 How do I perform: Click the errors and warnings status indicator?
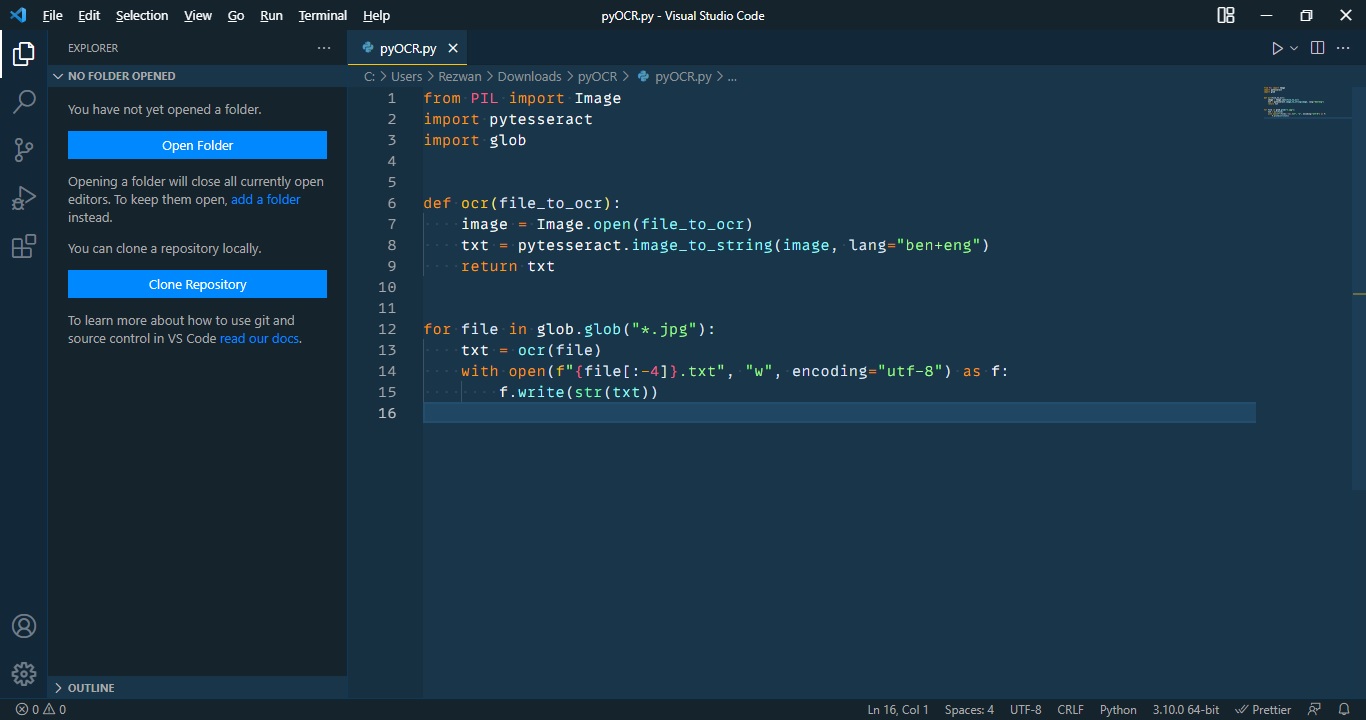click(41, 709)
